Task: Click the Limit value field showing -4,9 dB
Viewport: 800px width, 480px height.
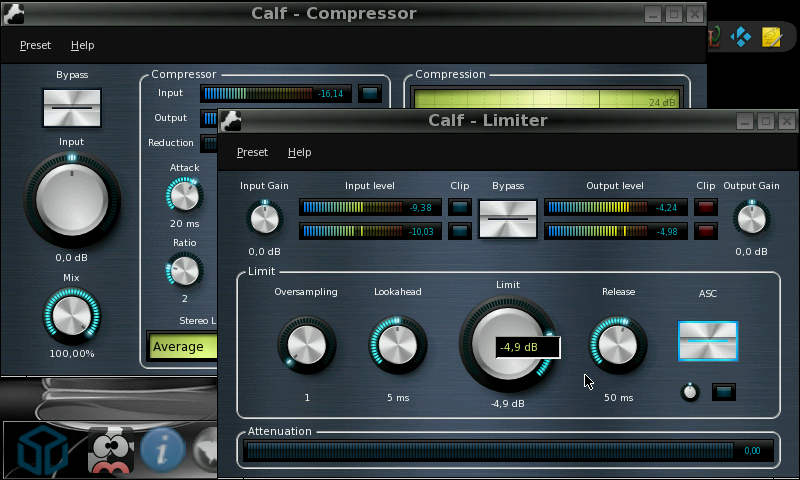Action: coord(527,348)
